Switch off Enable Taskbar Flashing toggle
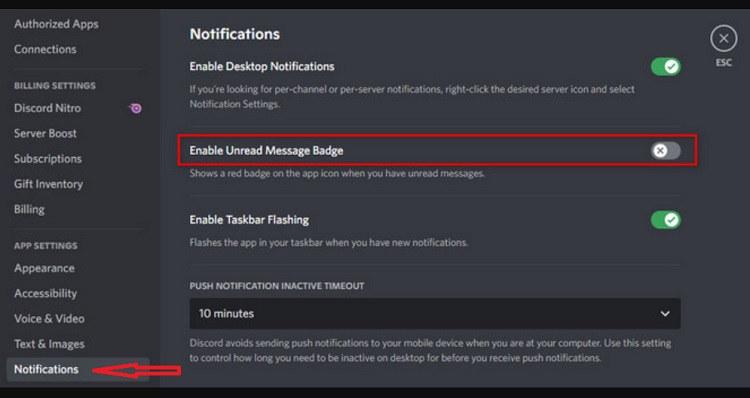Viewport: 750px width, 398px height. coord(665,220)
